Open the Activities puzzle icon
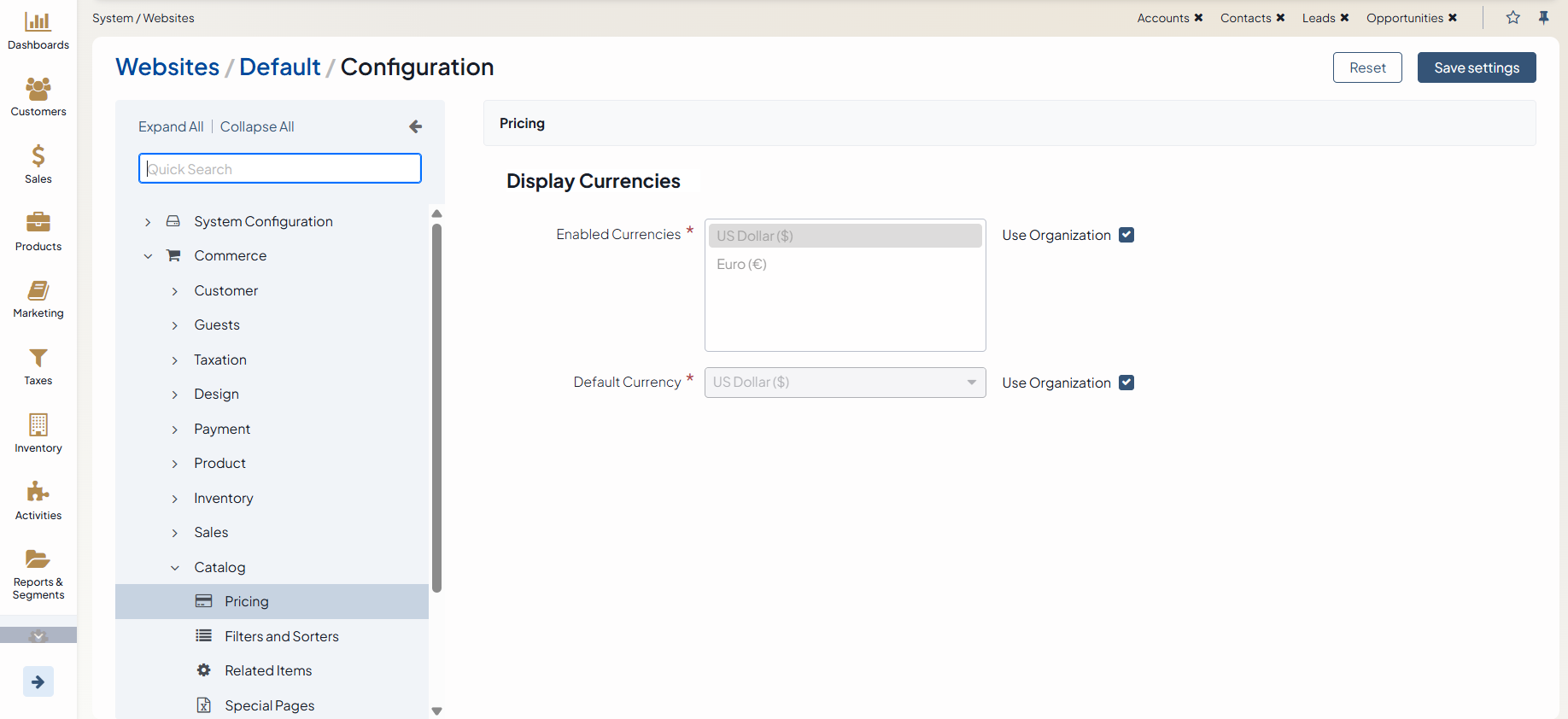This screenshot has width=1568, height=719. [38, 492]
